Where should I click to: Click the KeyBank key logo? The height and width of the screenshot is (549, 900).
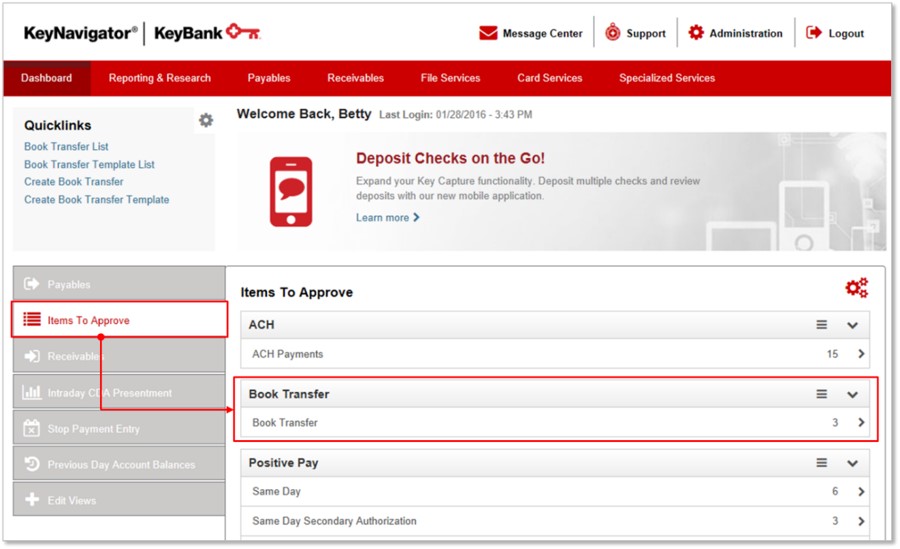(243, 32)
